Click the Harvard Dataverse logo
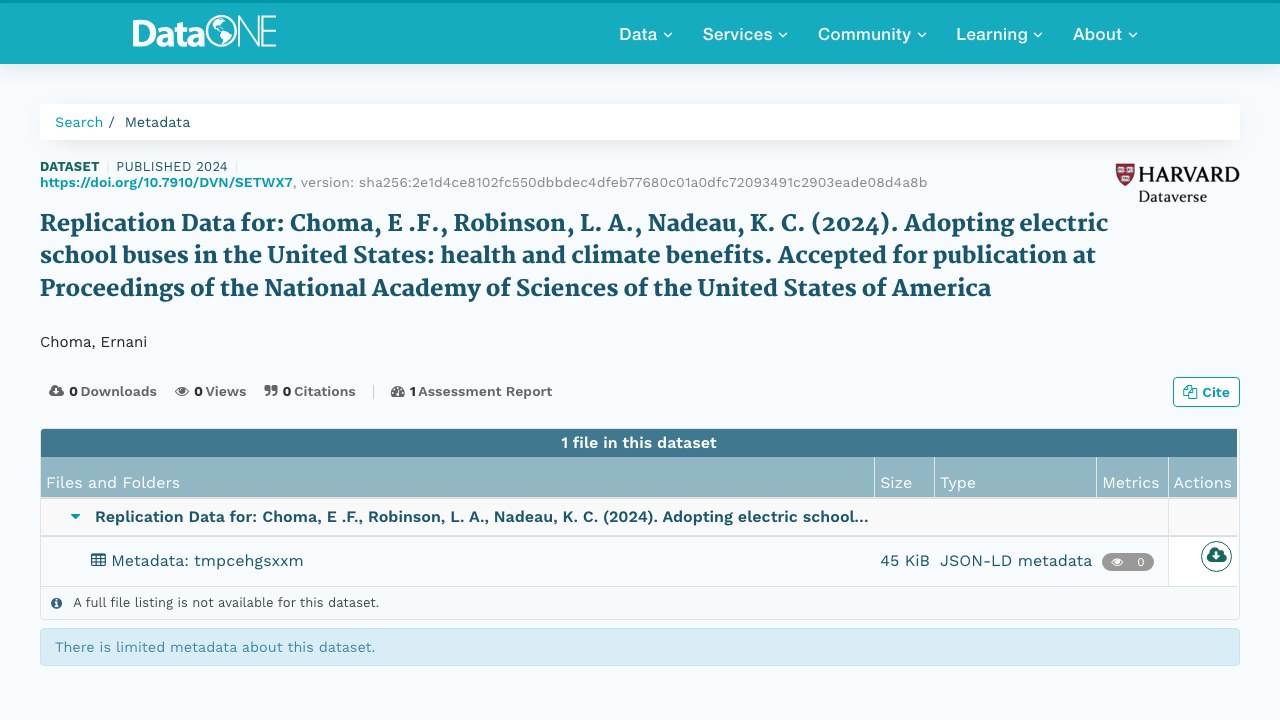This screenshot has height=720, width=1280. (1177, 183)
